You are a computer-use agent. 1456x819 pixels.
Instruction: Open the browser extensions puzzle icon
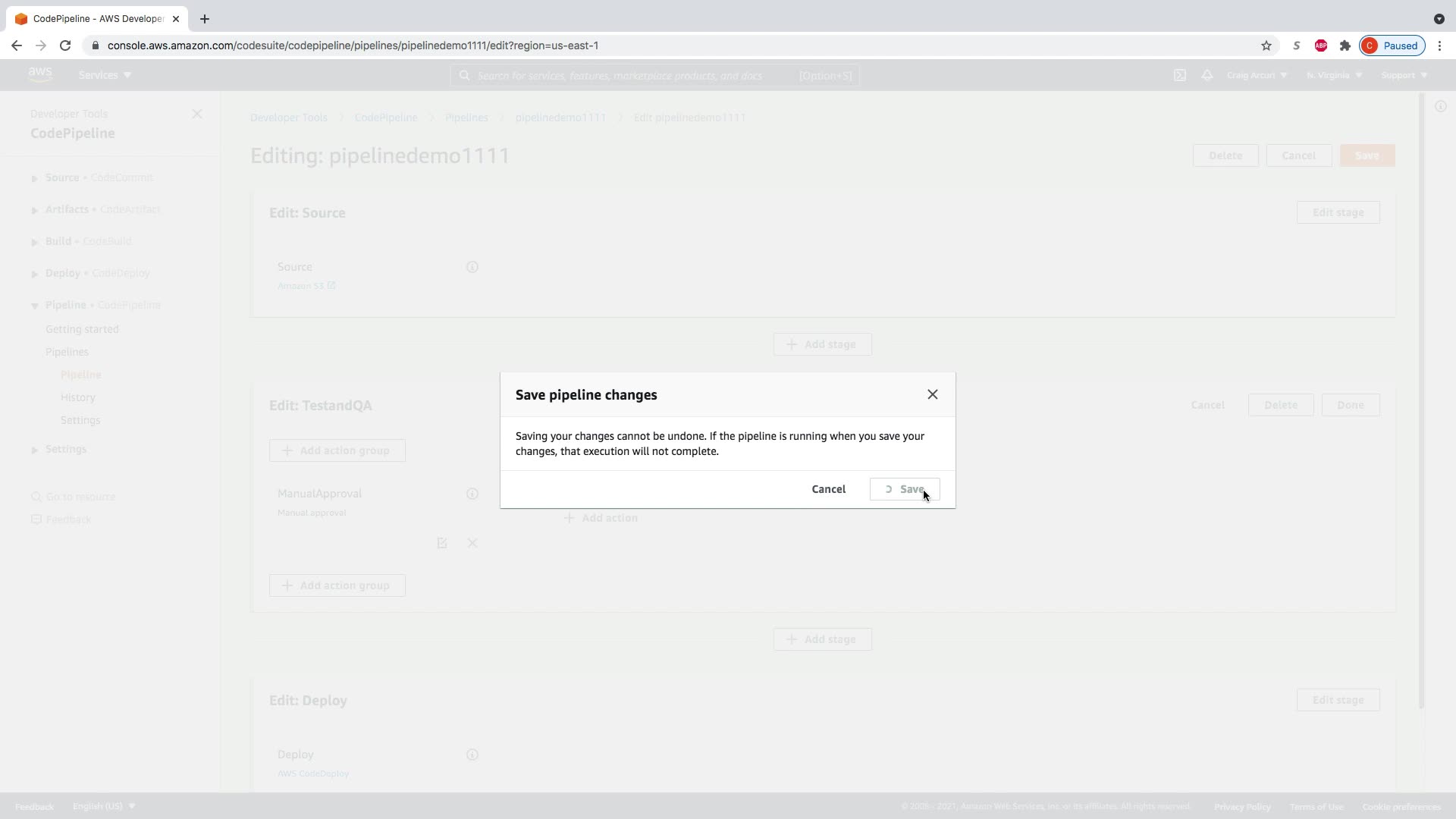point(1345,45)
